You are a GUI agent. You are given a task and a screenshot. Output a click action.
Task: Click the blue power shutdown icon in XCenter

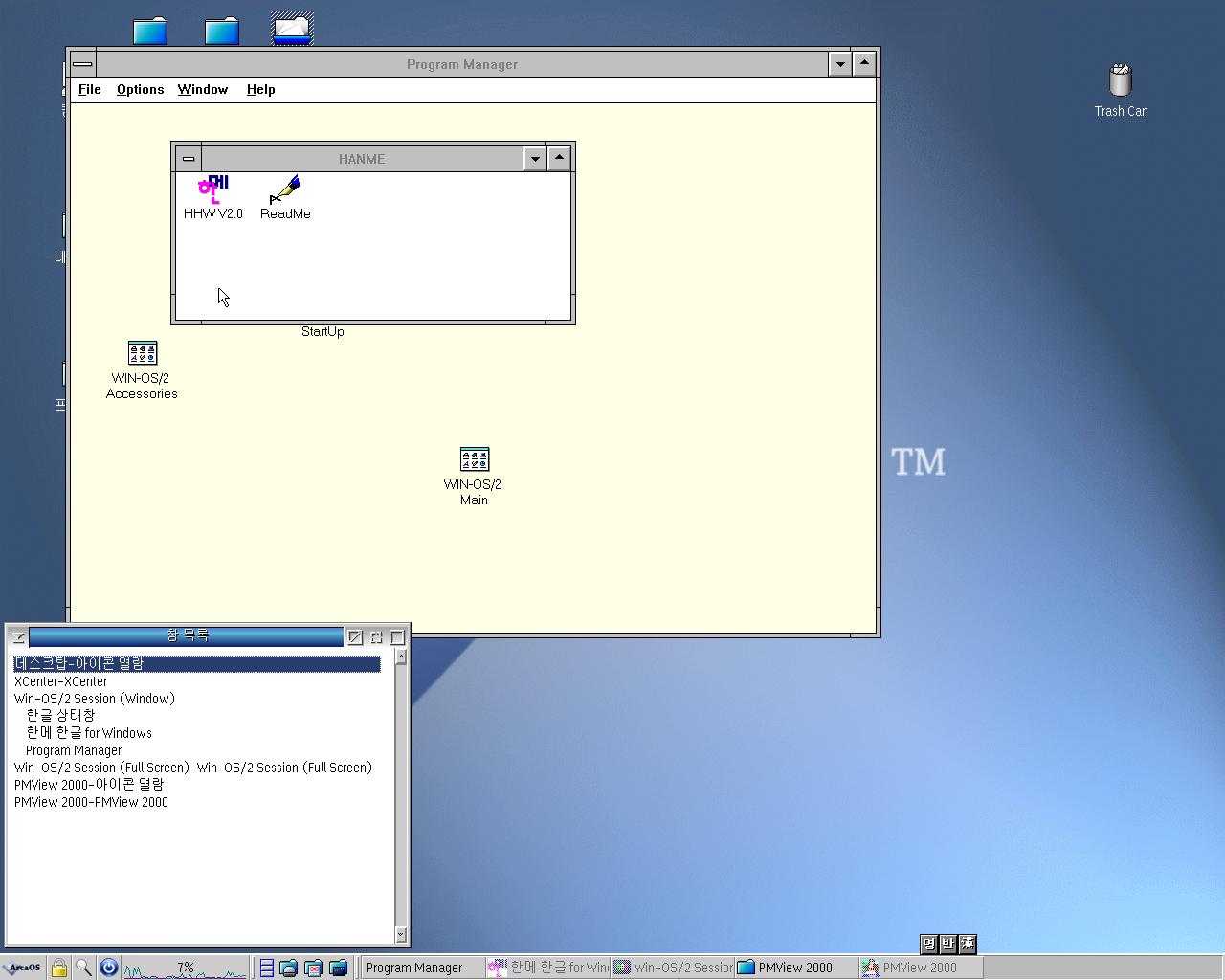point(108,968)
